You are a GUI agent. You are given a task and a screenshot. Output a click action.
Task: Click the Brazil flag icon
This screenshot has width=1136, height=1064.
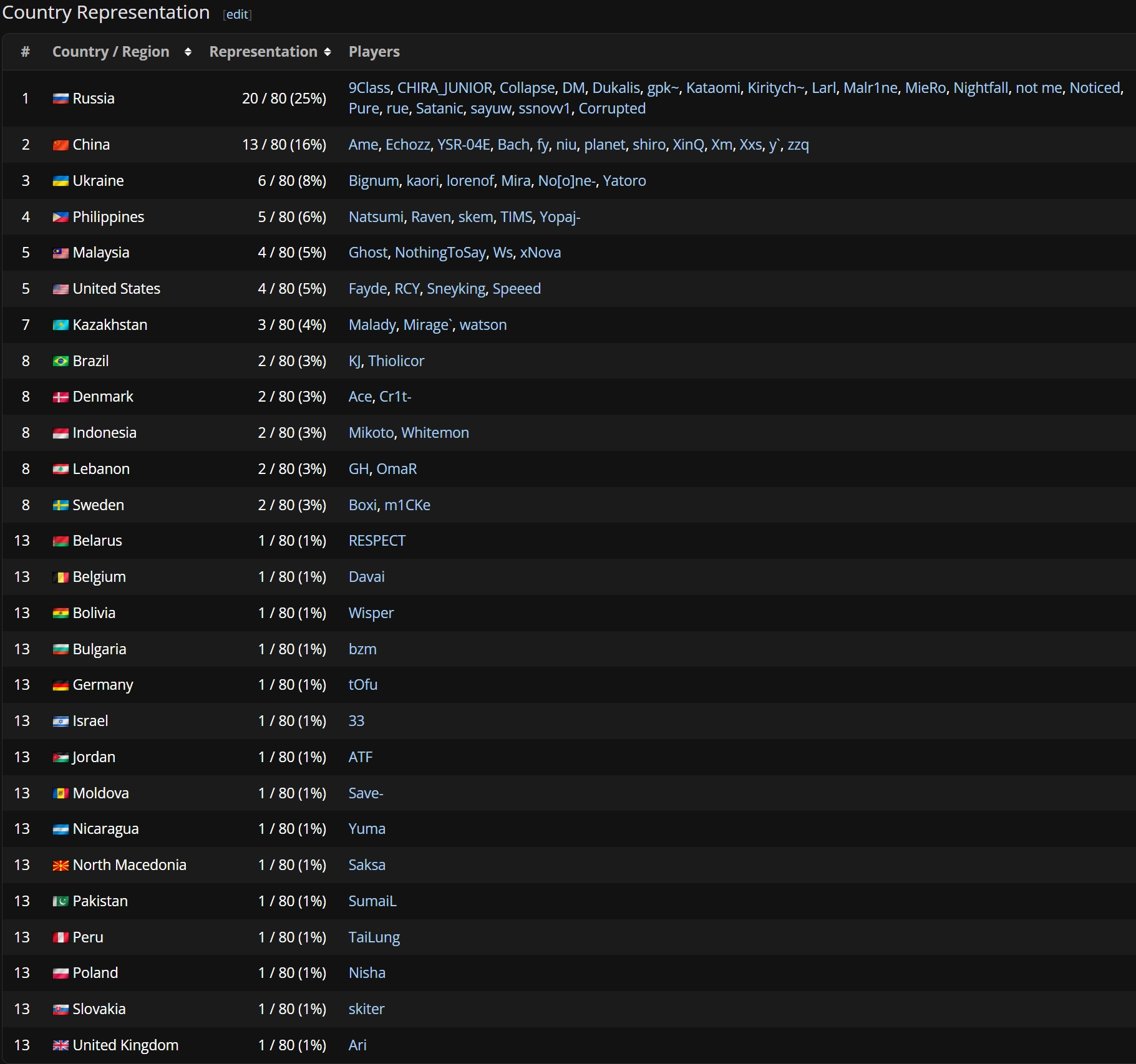[x=61, y=361]
